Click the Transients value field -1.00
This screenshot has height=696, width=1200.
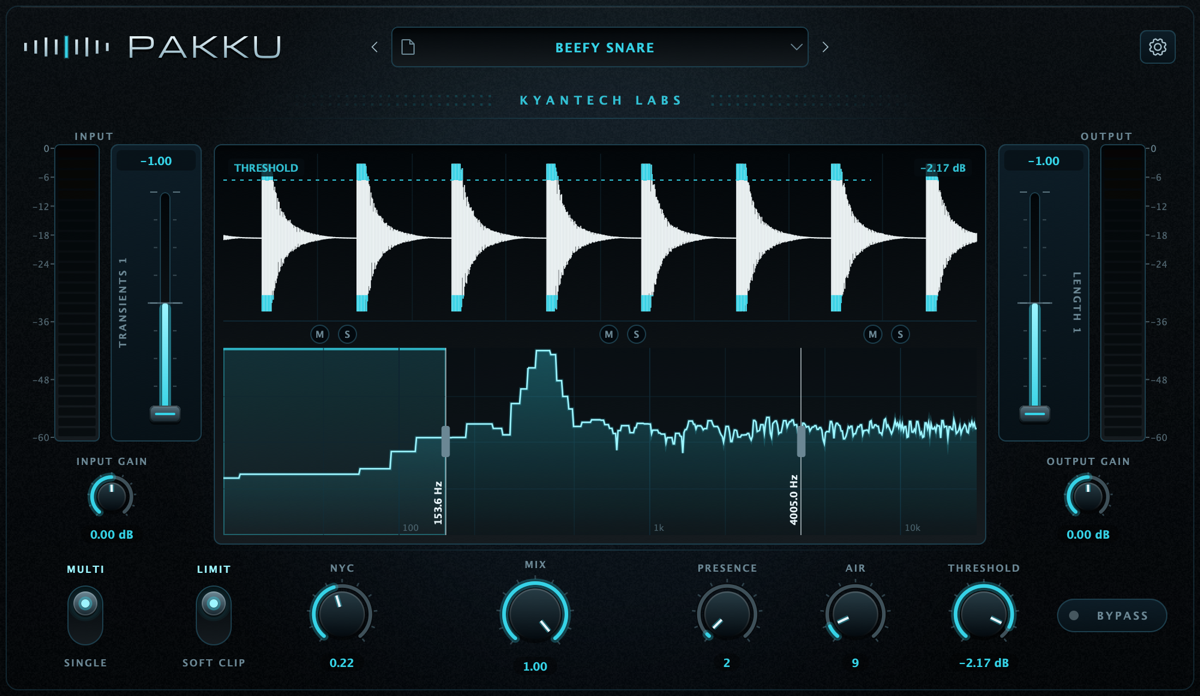[156, 161]
